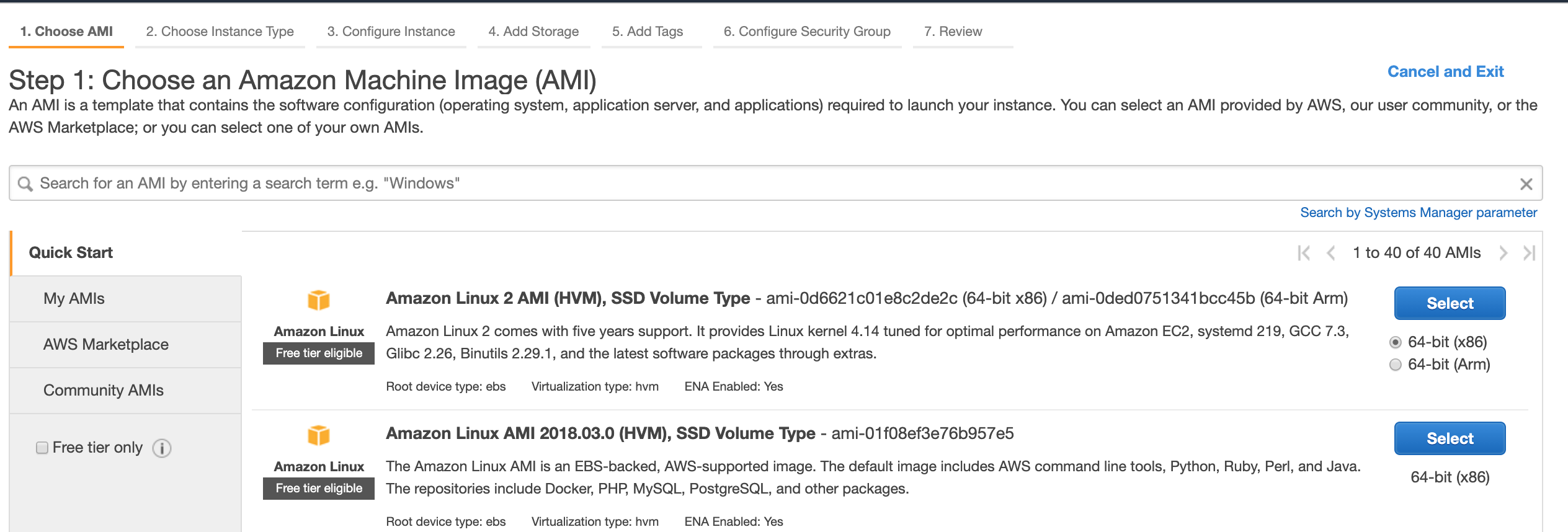1568x532 pixels.
Task: Enable the Free tier only checkbox
Action: (x=42, y=448)
